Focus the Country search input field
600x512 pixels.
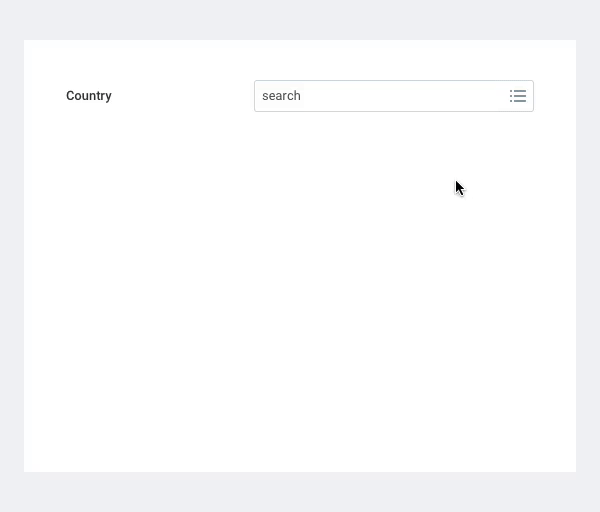pos(394,96)
